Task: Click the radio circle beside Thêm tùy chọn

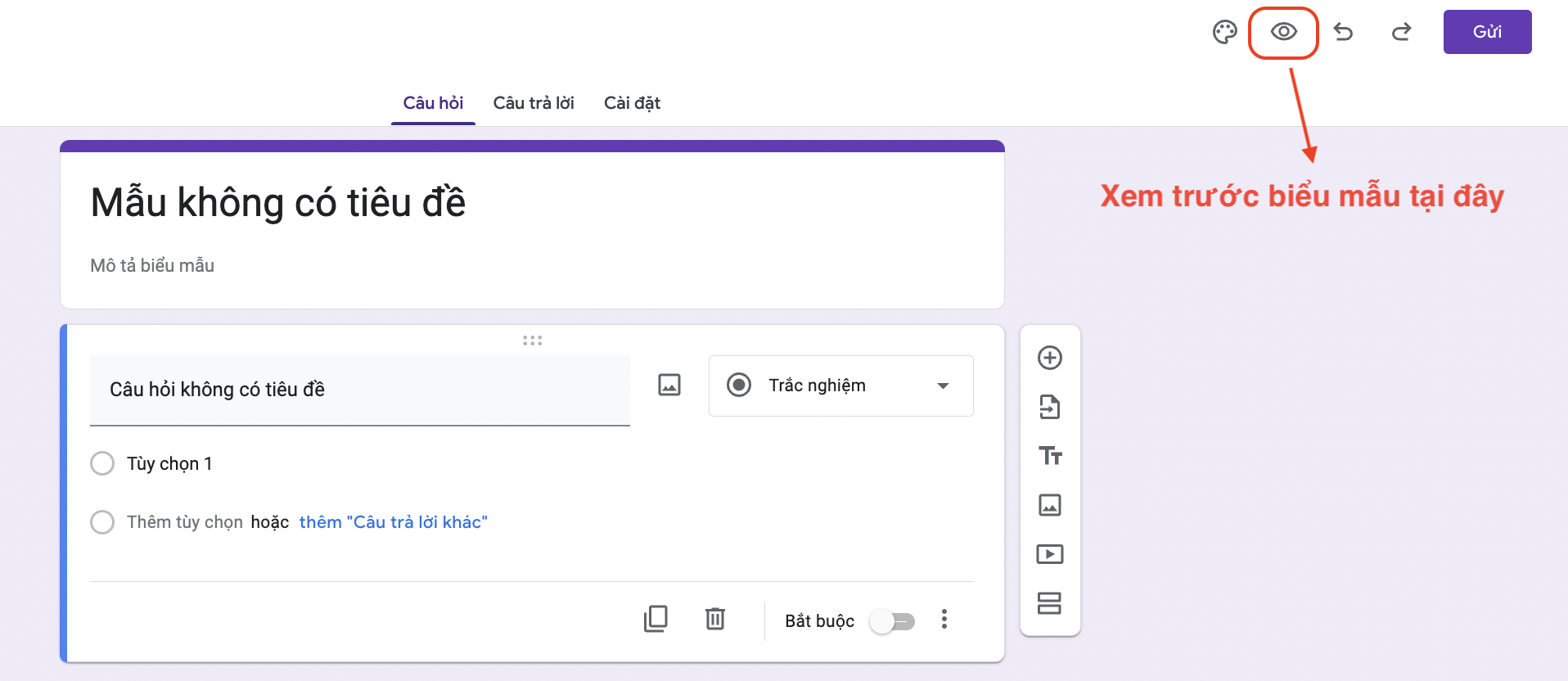Action: pos(102,522)
